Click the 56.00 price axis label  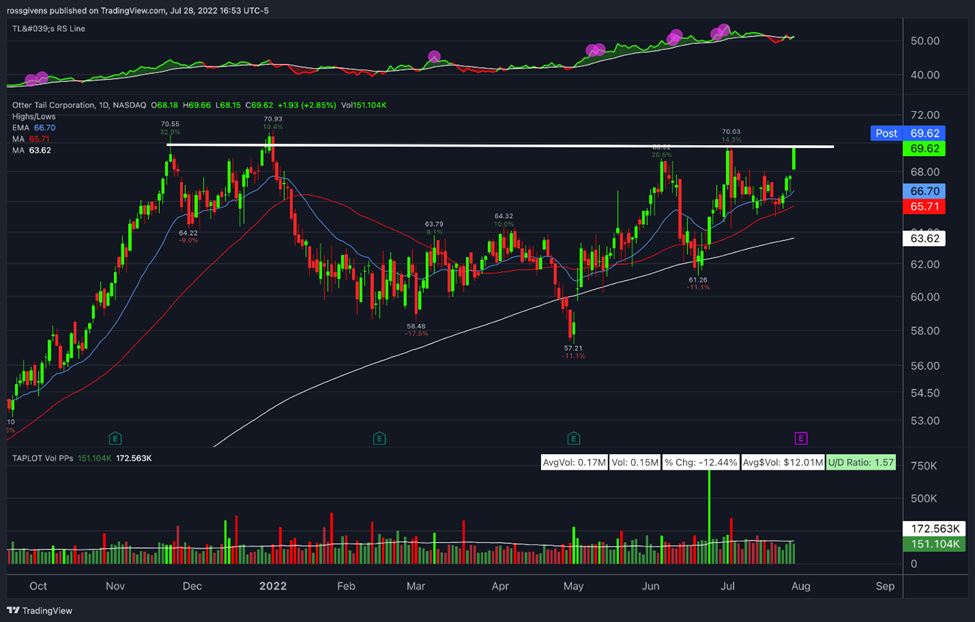tap(925, 366)
